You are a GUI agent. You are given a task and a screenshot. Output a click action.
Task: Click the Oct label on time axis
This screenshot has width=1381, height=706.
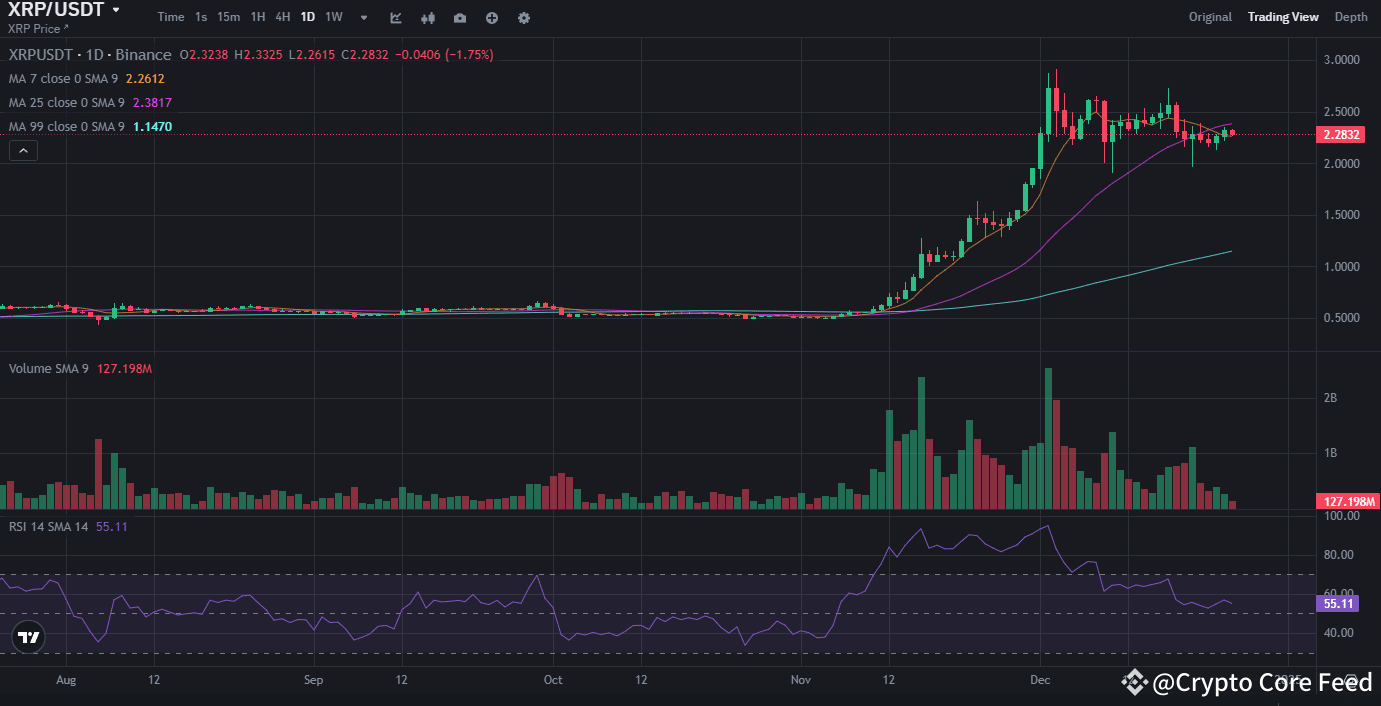point(553,680)
